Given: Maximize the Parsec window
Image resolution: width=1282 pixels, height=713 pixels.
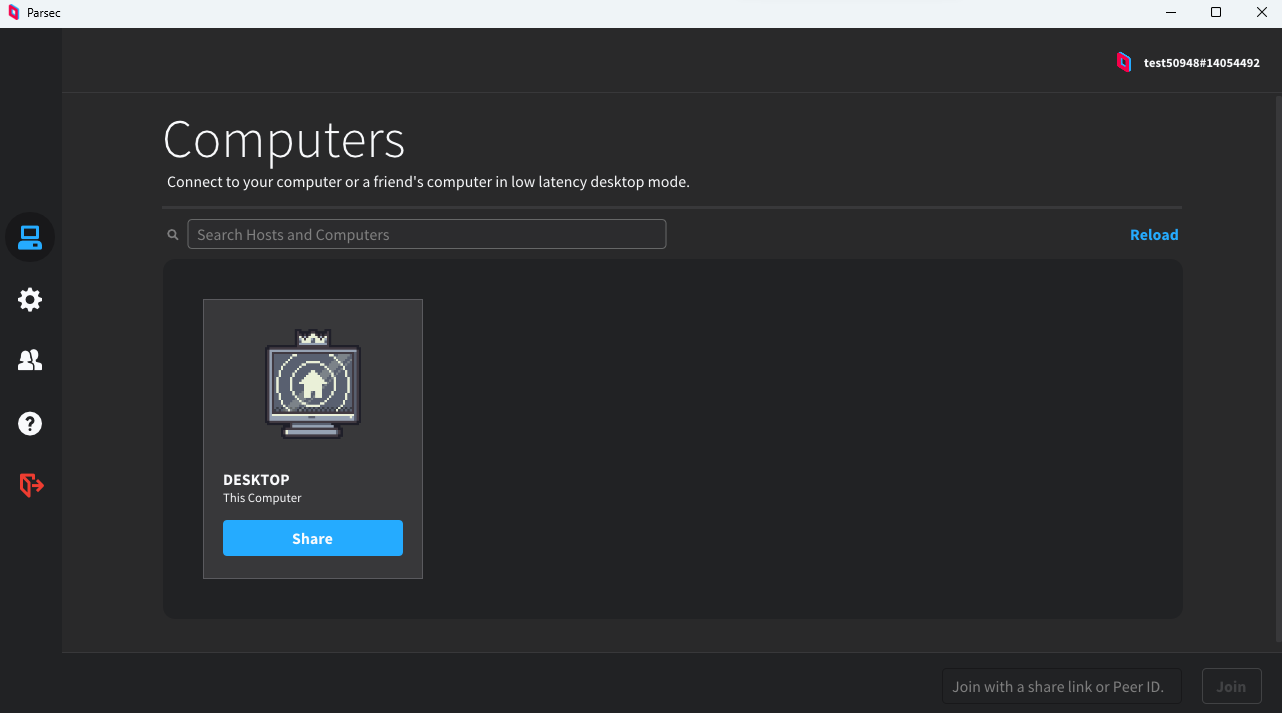Looking at the screenshot, I should [1216, 13].
